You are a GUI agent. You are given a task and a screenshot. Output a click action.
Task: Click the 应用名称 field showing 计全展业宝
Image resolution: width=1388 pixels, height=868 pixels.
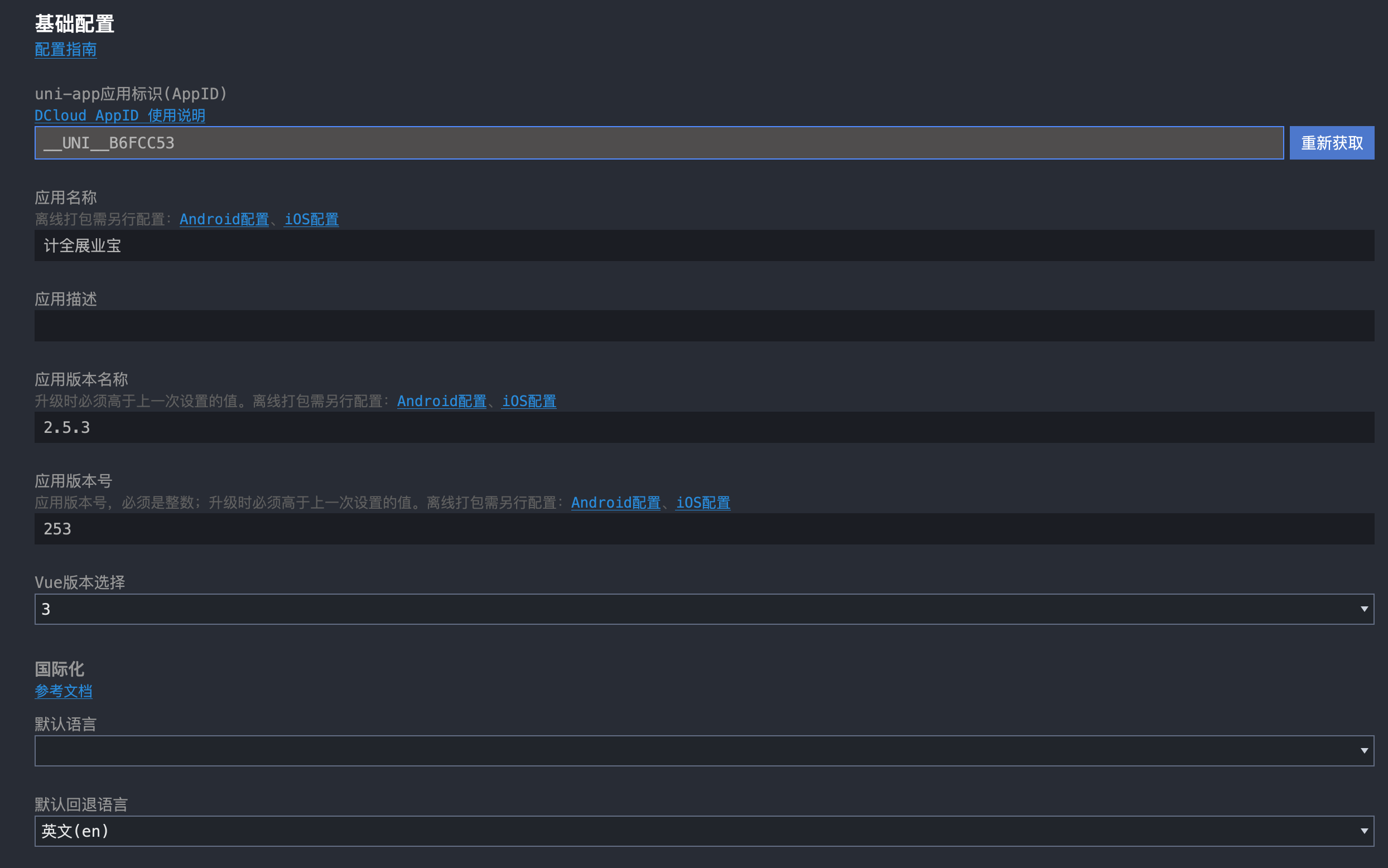click(x=703, y=245)
